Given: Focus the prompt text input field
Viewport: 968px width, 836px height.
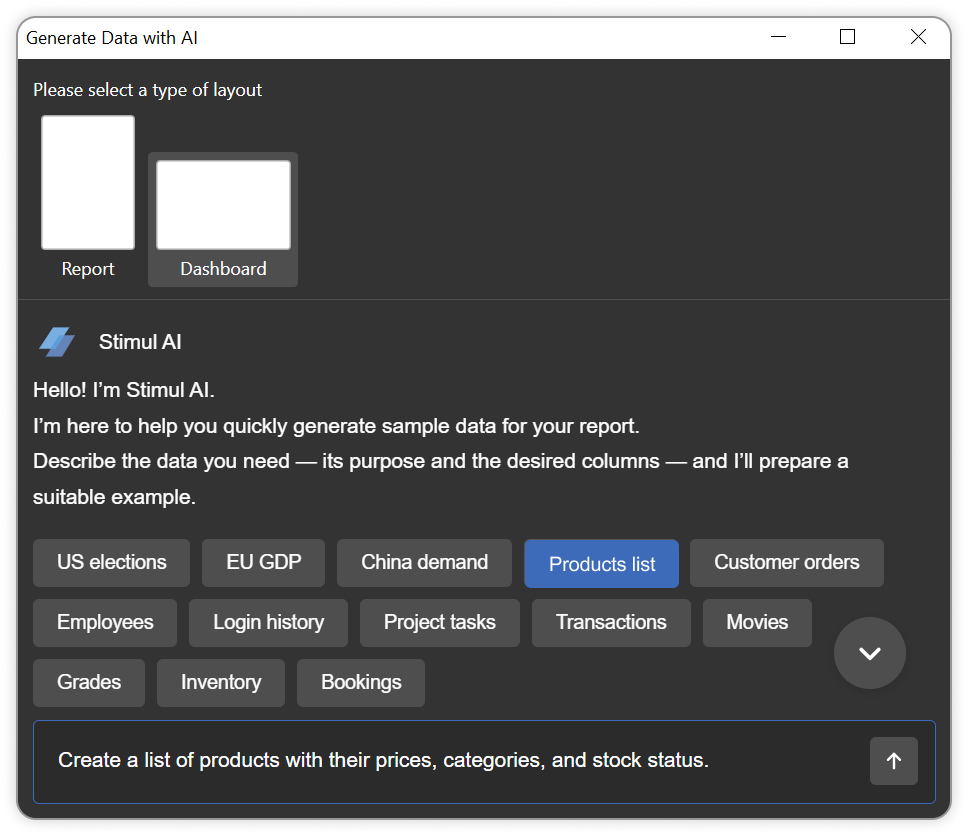Looking at the screenshot, I should point(450,761).
